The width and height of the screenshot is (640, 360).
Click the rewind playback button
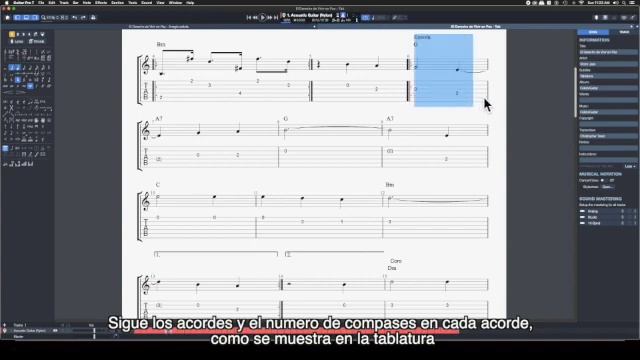click(255, 18)
